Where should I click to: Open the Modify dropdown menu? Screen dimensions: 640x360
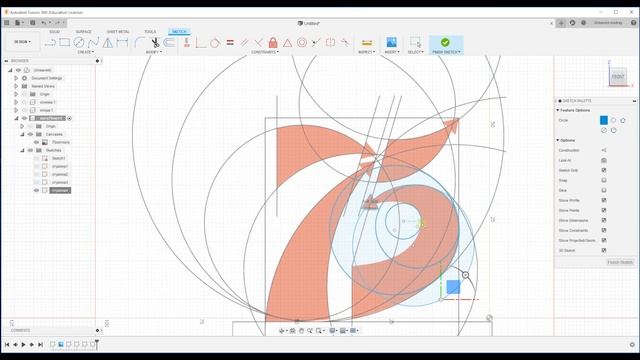154,52
